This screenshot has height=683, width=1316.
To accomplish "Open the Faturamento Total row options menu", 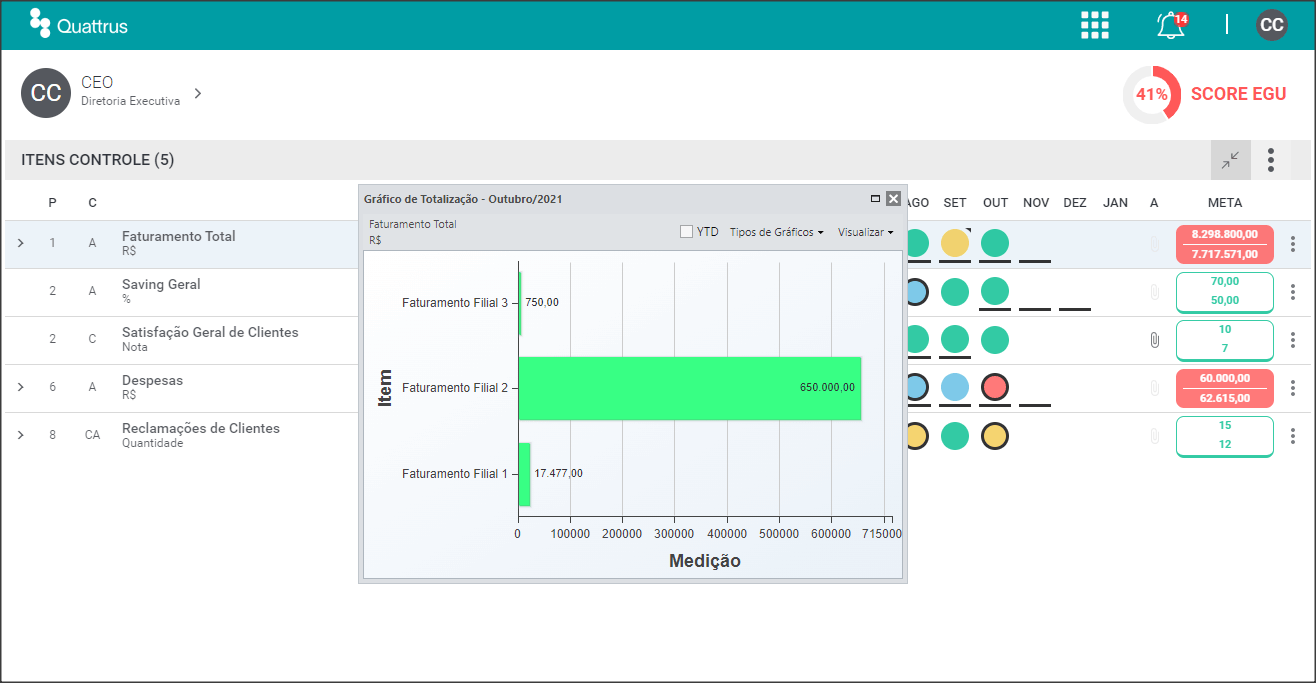I will click(x=1293, y=244).
